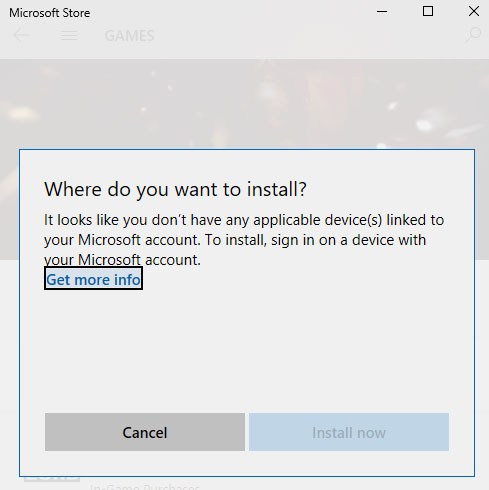Go back using the back arrow icon
This screenshot has height=490, width=489.
click(x=21, y=35)
